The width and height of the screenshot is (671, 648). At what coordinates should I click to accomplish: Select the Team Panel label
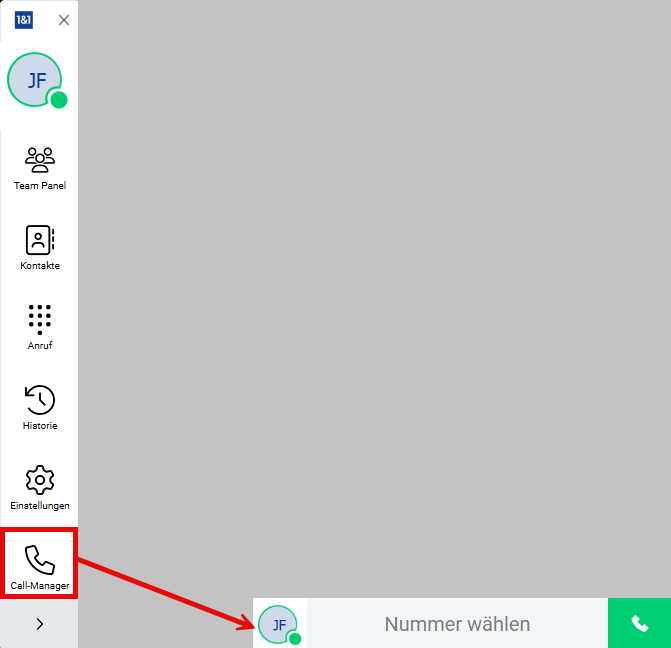coord(40,186)
